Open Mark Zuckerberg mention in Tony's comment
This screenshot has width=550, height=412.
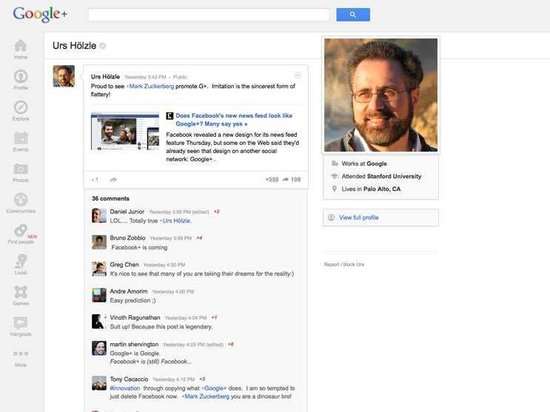point(206,396)
